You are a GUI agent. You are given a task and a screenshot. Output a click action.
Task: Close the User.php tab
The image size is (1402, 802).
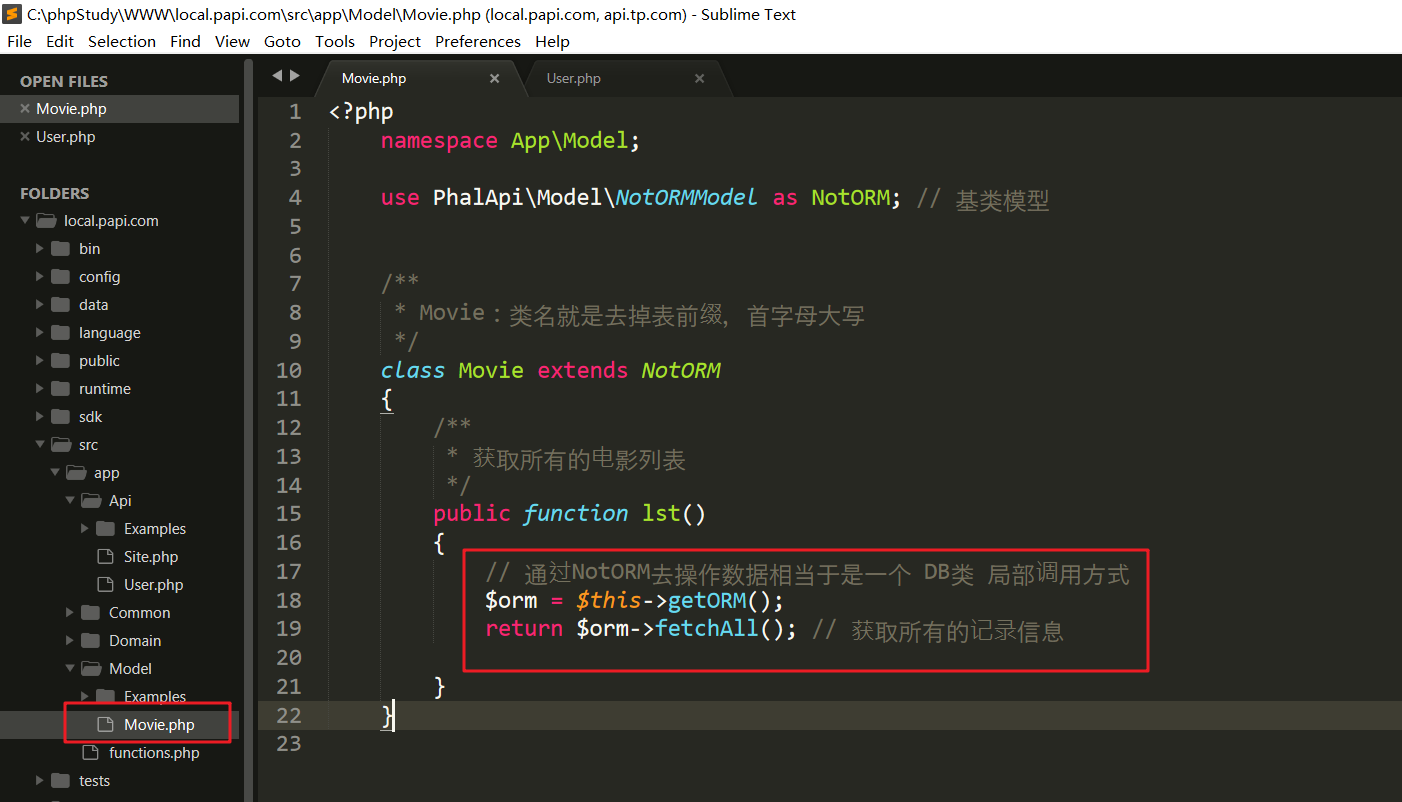699,78
